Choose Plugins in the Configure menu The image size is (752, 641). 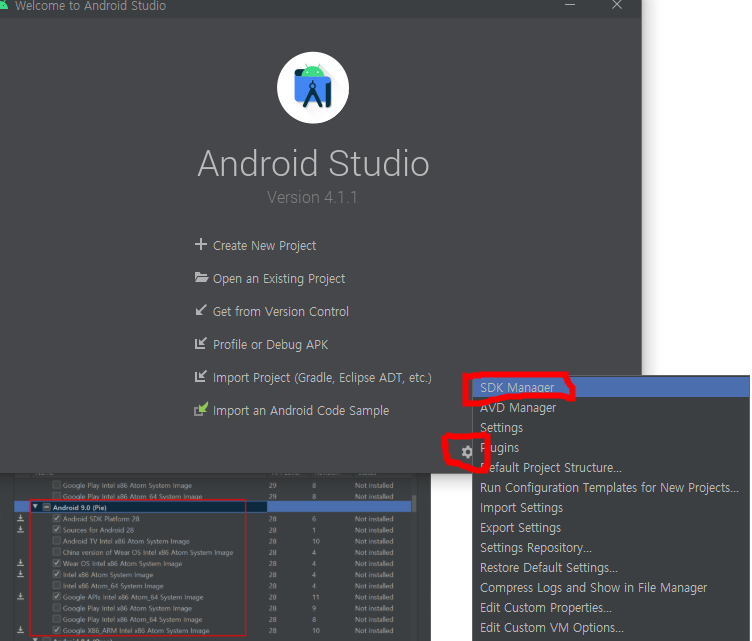coord(611,448)
